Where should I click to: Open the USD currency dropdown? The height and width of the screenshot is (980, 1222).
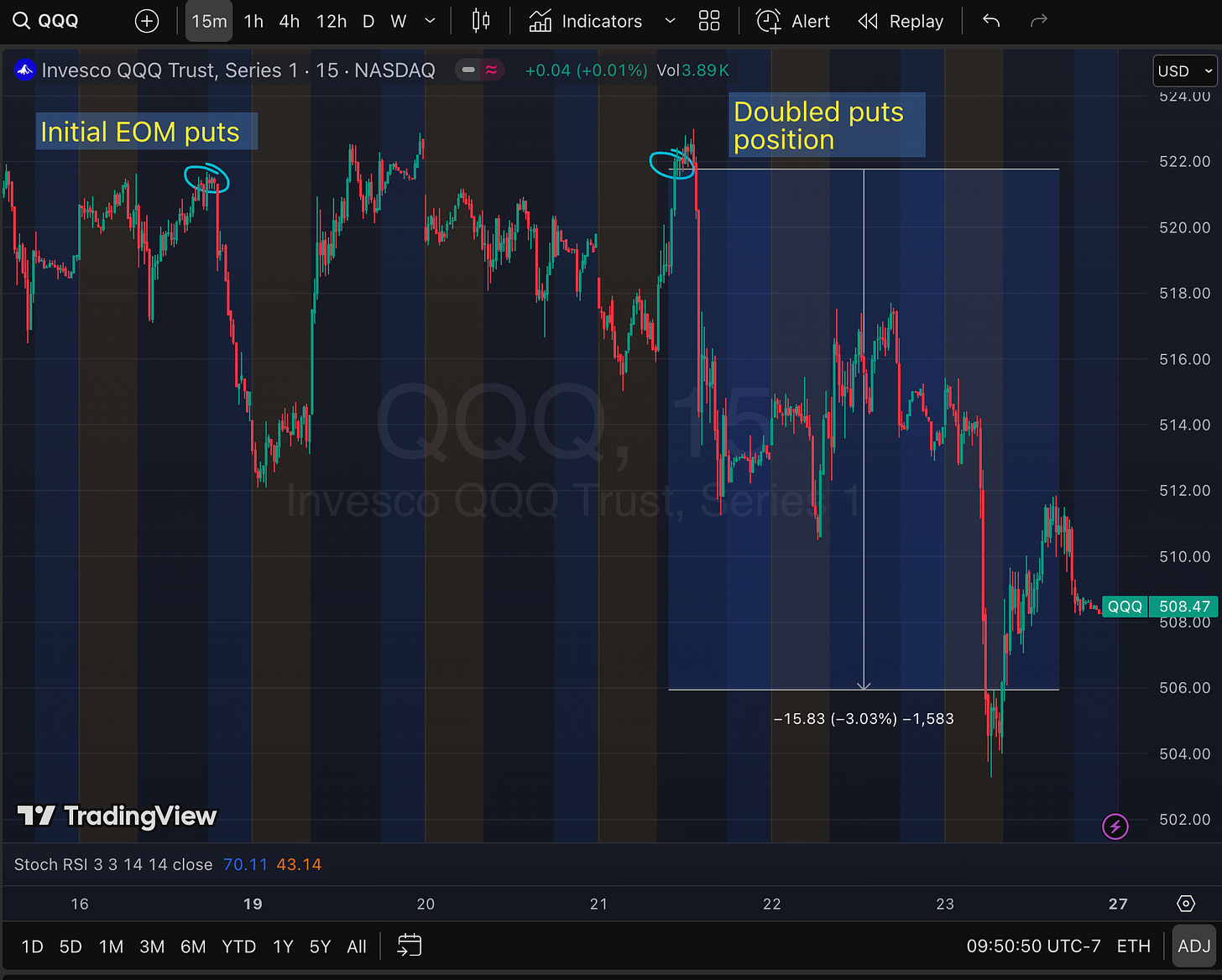pos(1185,71)
